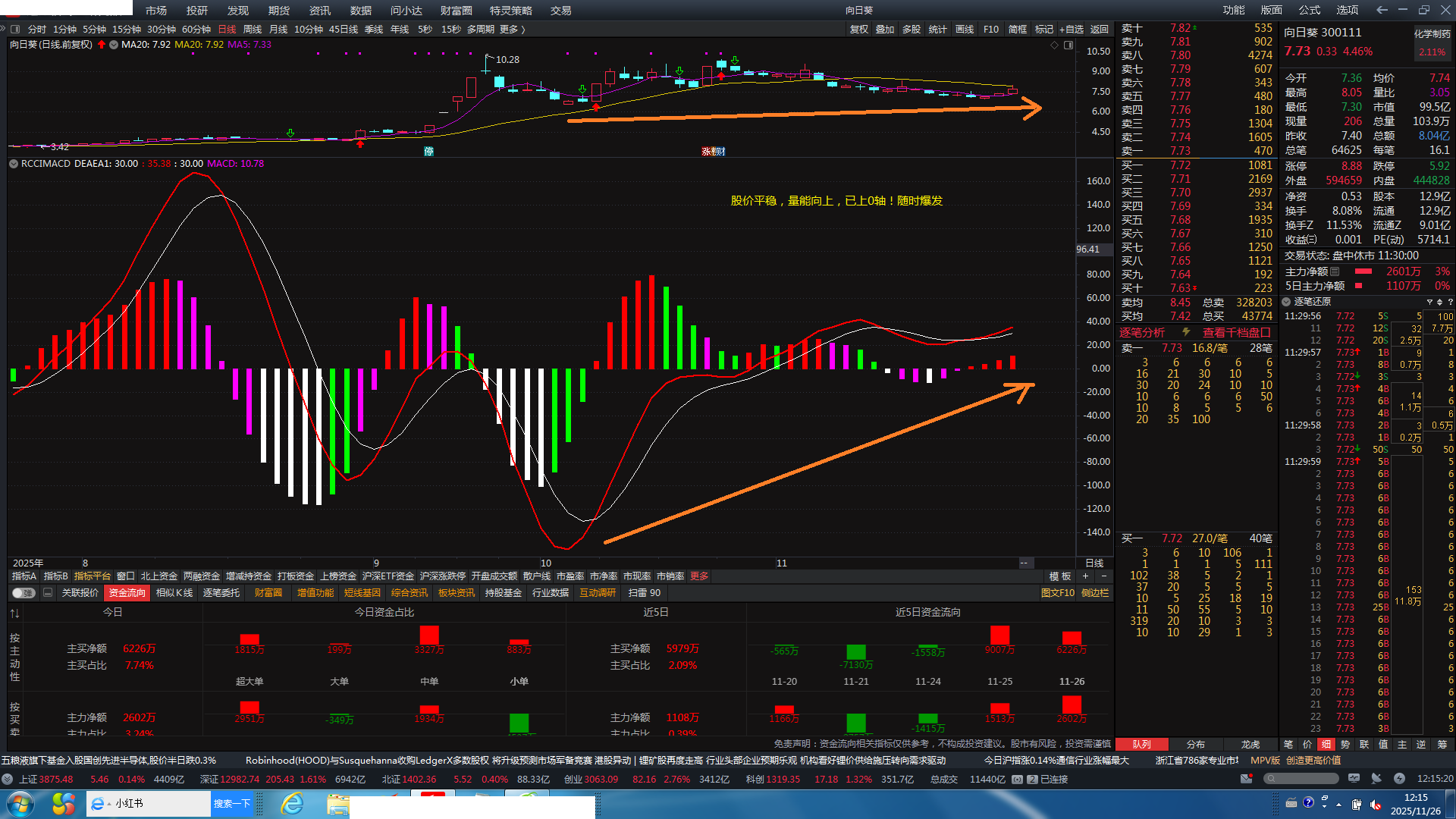
Task: Click the lightning bolt icon in status bar
Action: click(1399, 779)
